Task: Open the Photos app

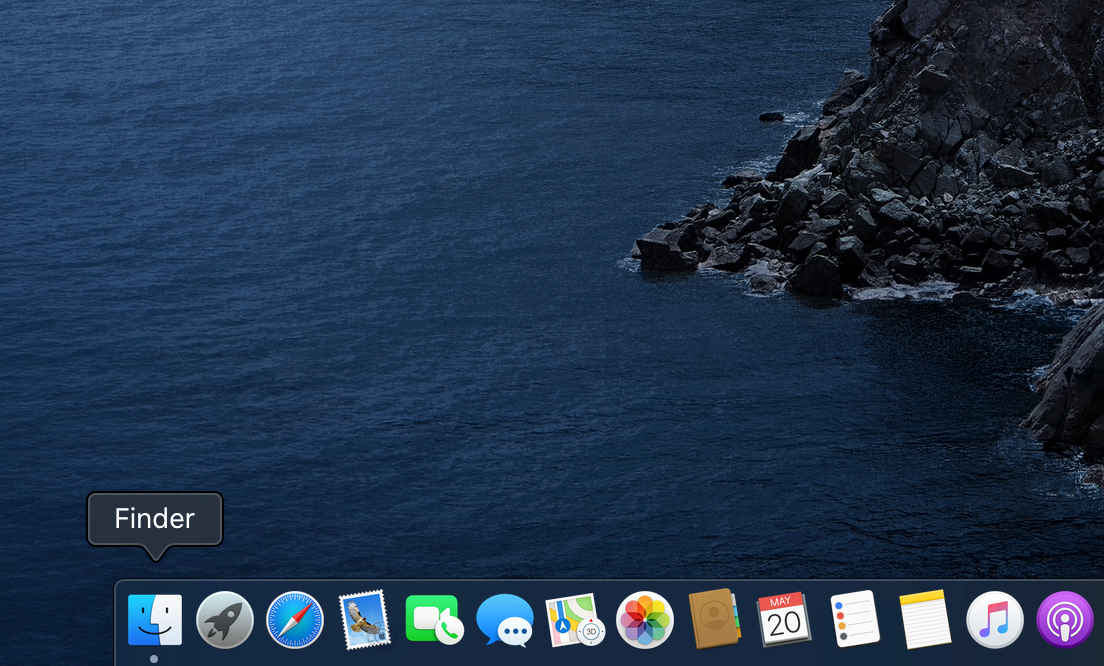Action: coord(644,620)
